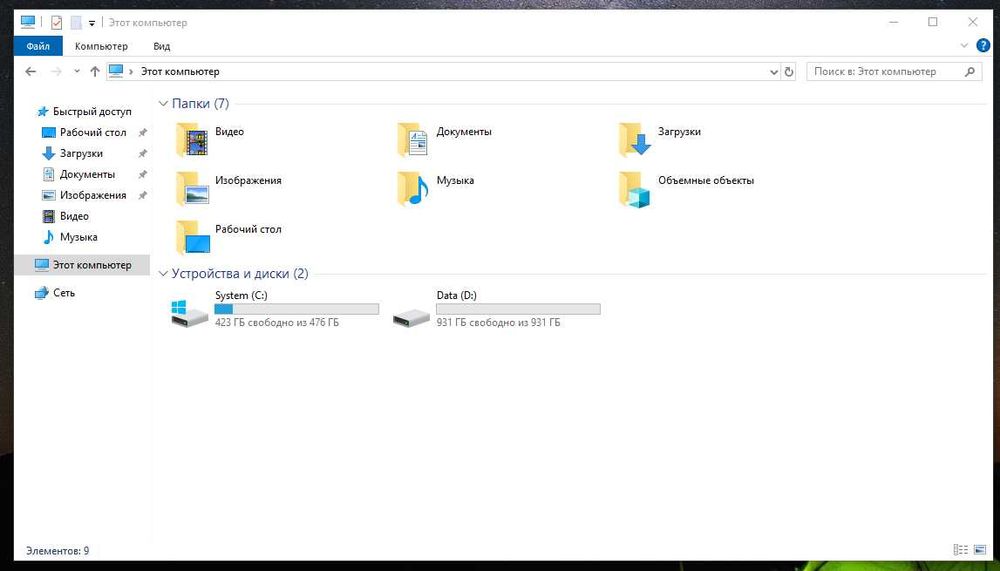Go back with the left arrow
Image resolution: width=1000 pixels, height=571 pixels.
click(30, 71)
